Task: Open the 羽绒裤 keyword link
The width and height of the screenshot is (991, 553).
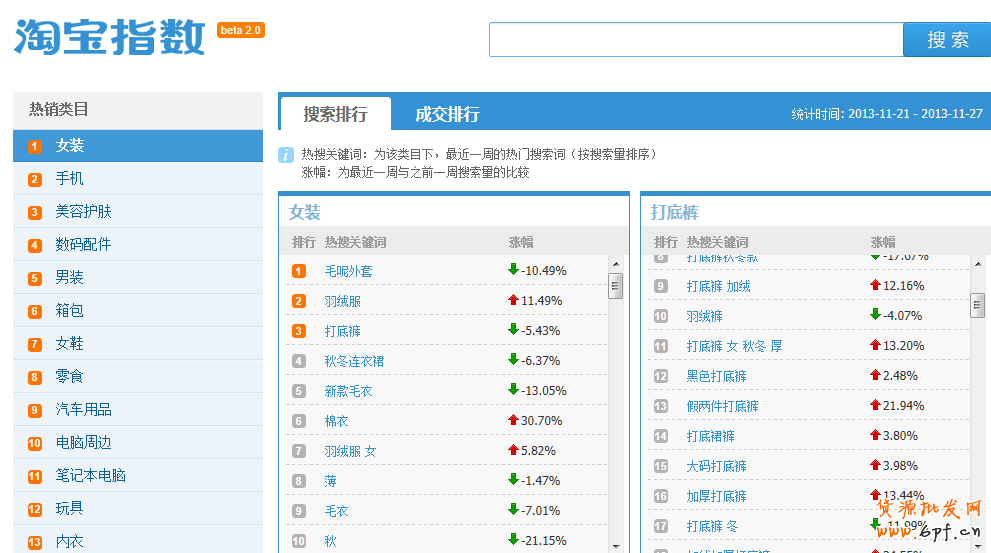Action: click(x=705, y=316)
